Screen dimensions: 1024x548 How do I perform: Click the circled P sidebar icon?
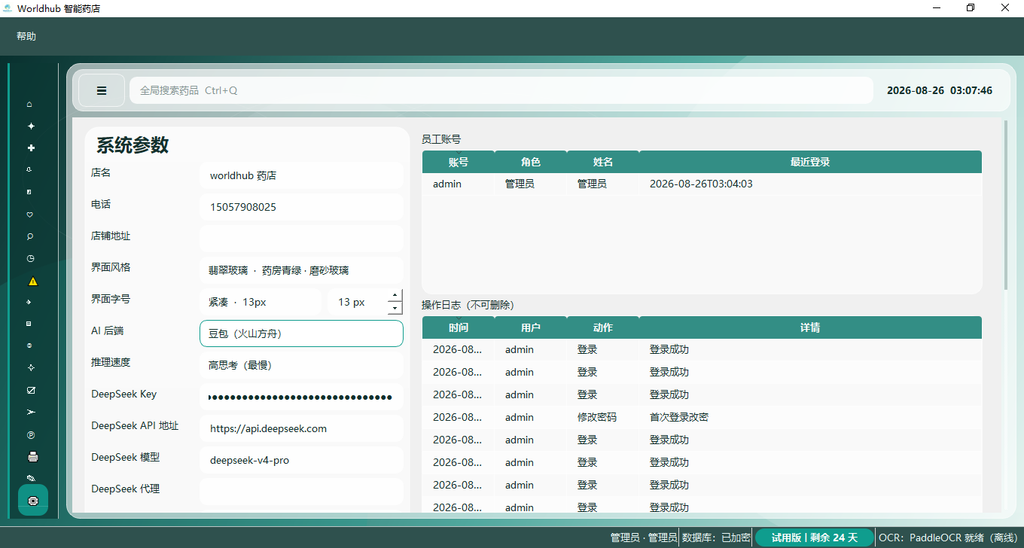[x=31, y=435]
